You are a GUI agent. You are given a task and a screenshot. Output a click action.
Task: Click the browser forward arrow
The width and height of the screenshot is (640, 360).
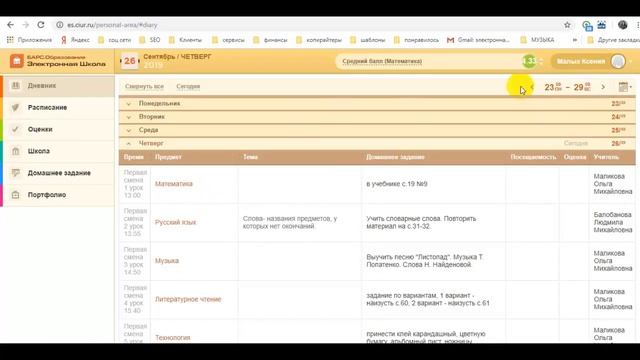26,25
